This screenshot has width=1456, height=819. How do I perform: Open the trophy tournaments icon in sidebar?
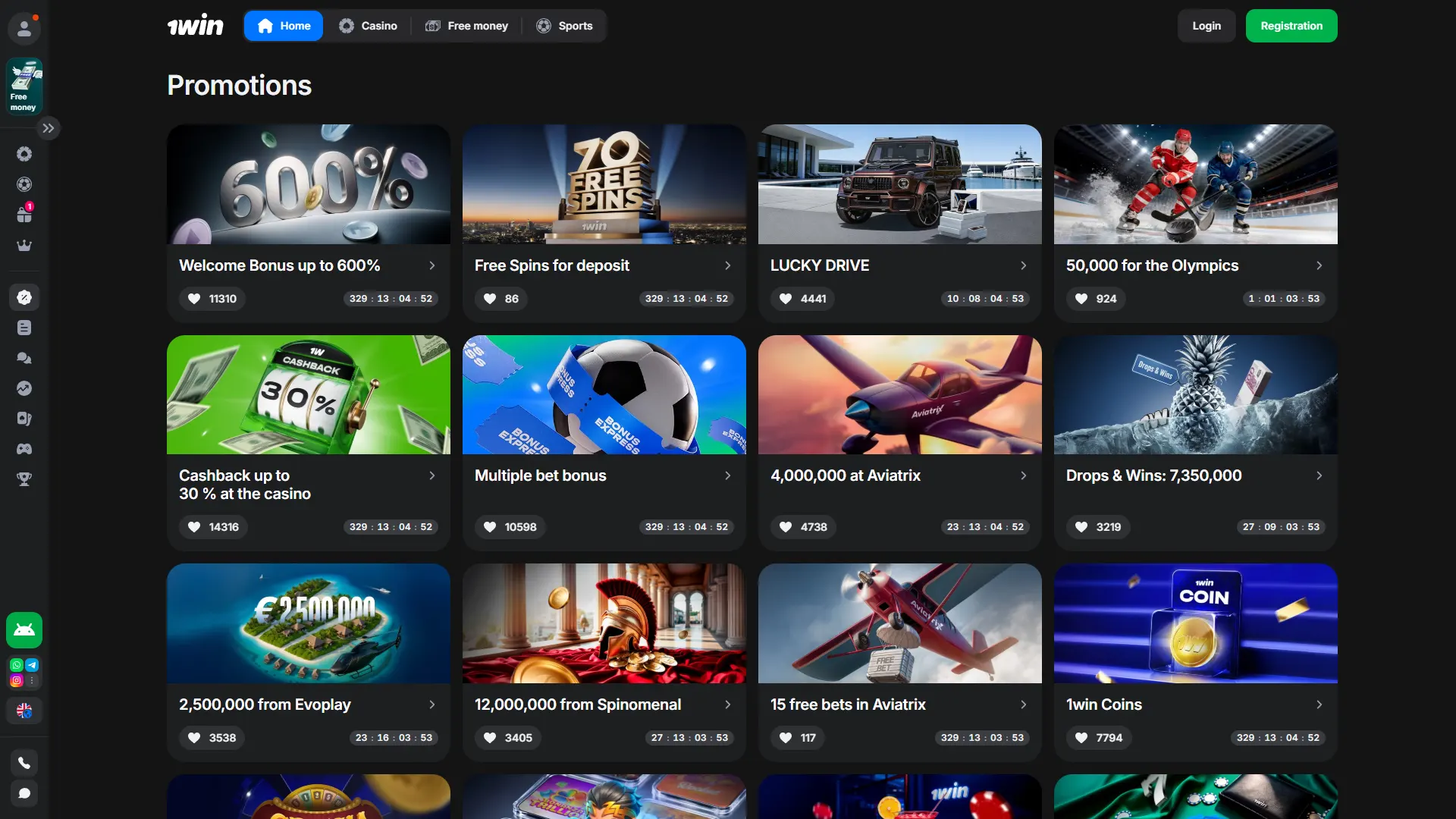coord(24,479)
